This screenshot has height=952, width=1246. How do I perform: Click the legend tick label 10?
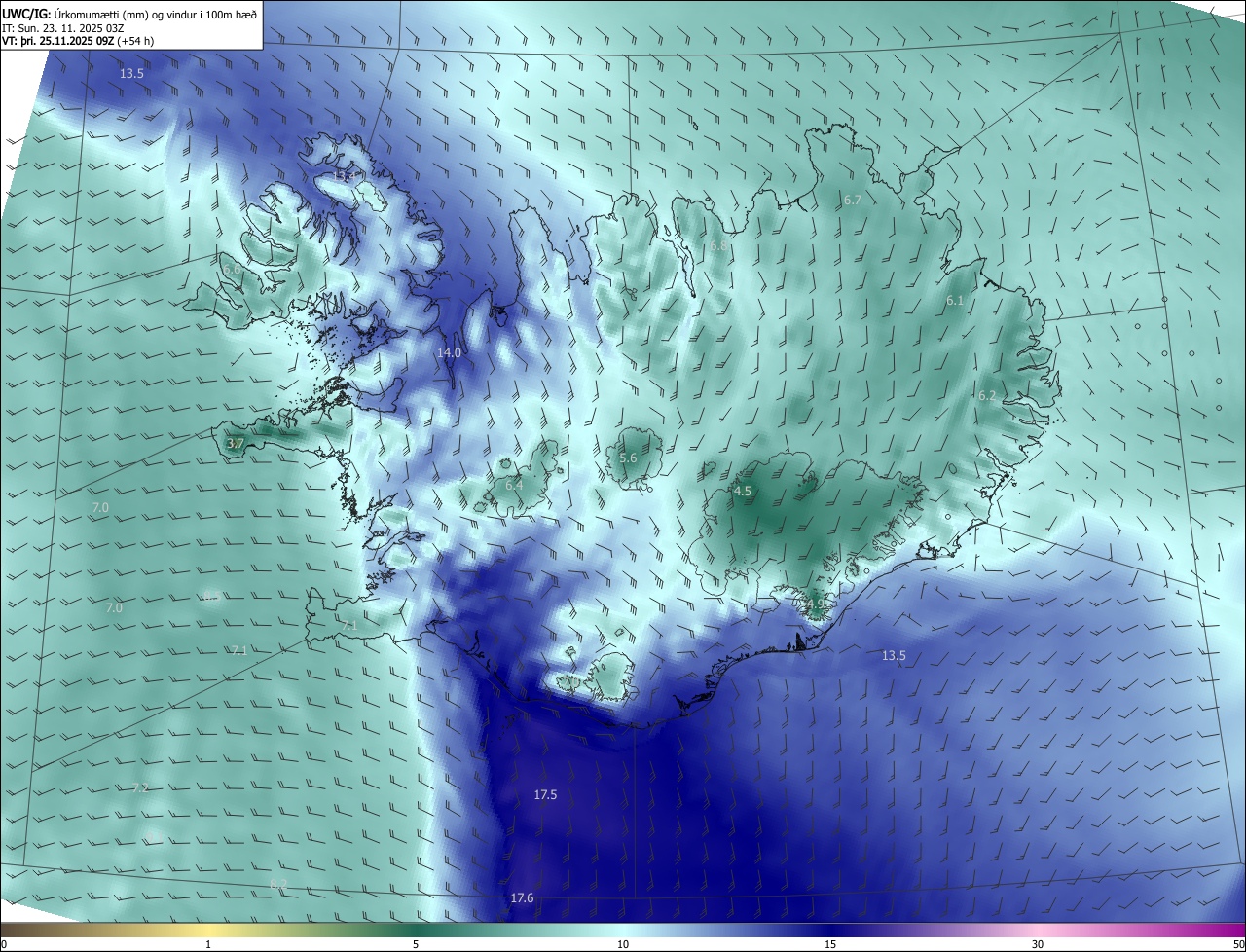click(623, 944)
